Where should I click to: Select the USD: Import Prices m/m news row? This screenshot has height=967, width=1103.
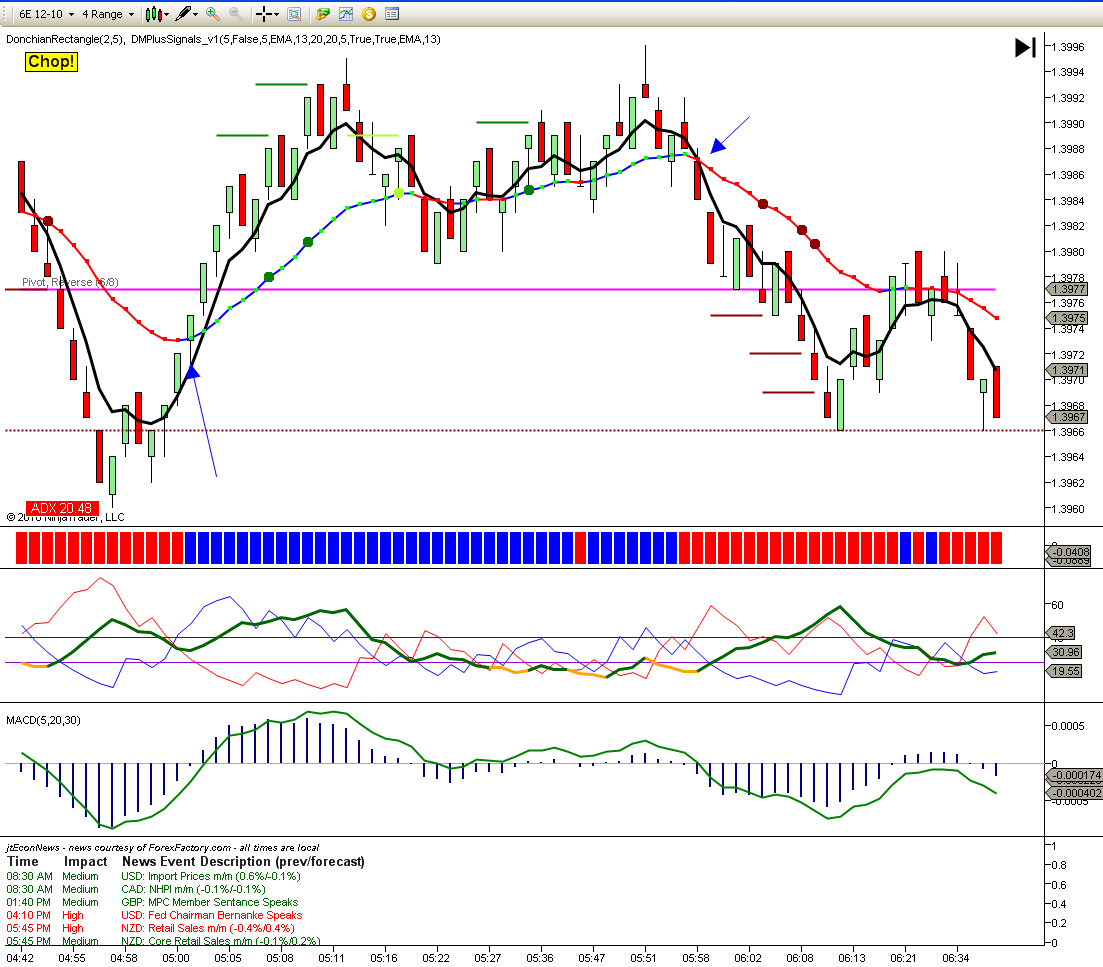point(153,876)
